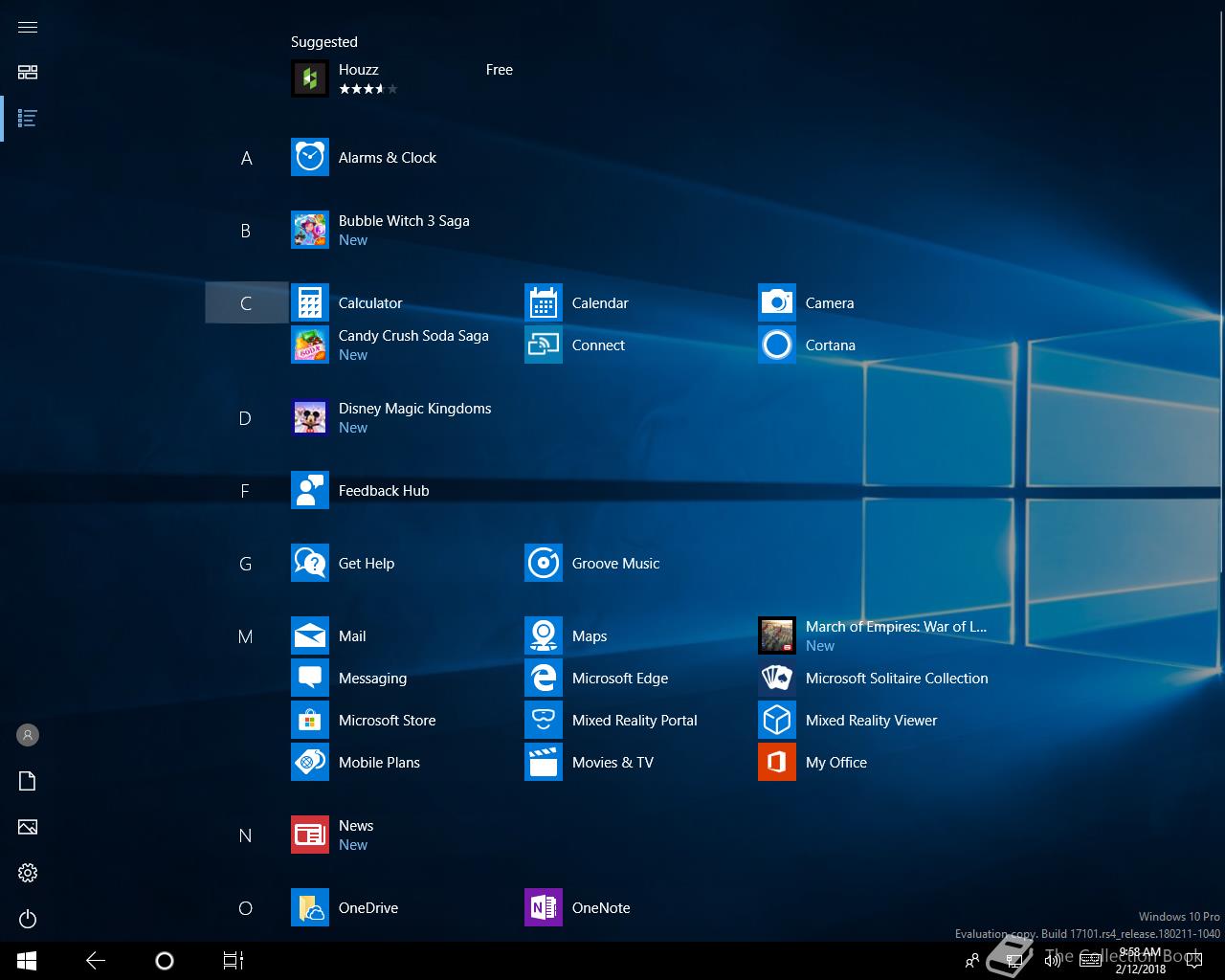Open Feedback Hub icon

coord(310,490)
